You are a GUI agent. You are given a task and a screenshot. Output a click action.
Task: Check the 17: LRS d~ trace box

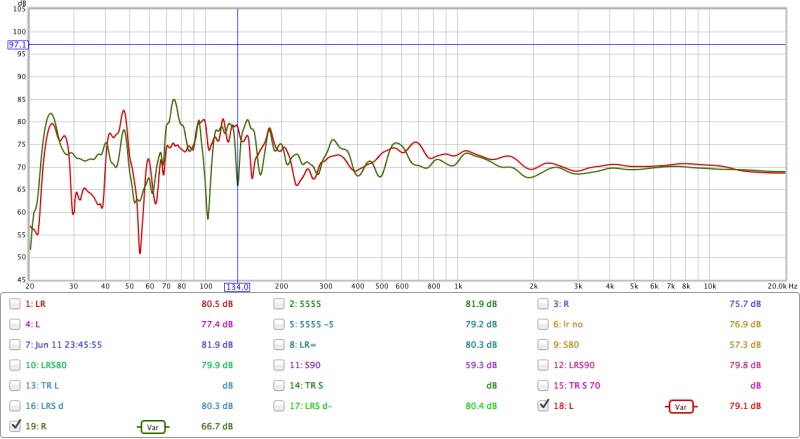(x=280, y=406)
